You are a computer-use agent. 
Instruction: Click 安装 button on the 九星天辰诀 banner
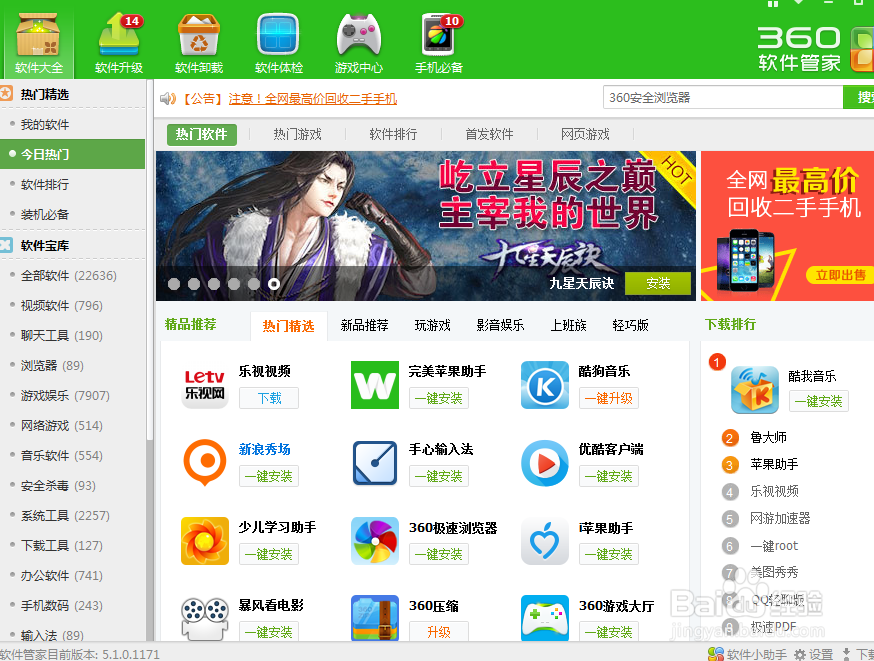[658, 283]
